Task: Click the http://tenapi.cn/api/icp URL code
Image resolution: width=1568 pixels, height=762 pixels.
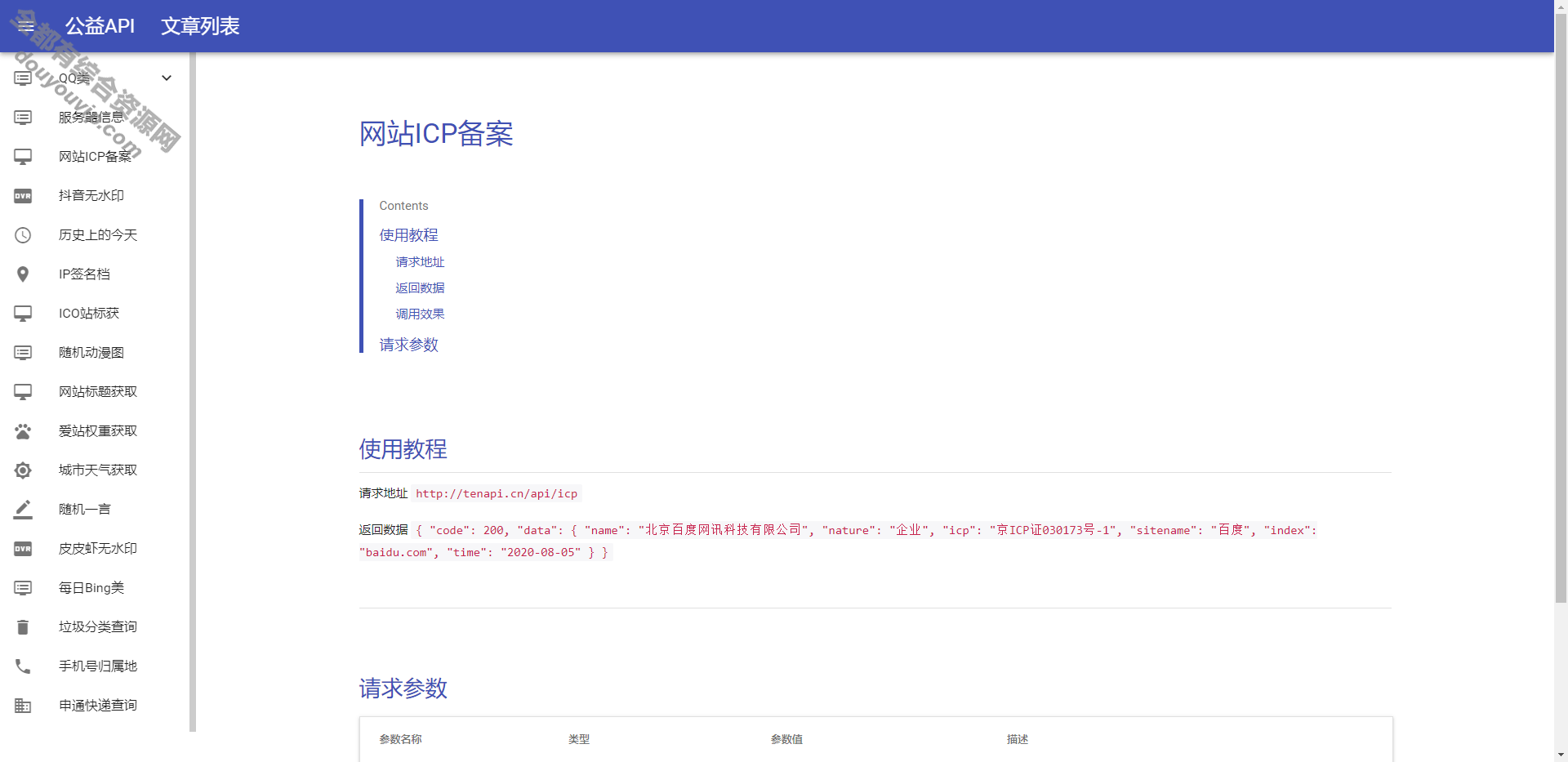Action: pyautogui.click(x=497, y=493)
